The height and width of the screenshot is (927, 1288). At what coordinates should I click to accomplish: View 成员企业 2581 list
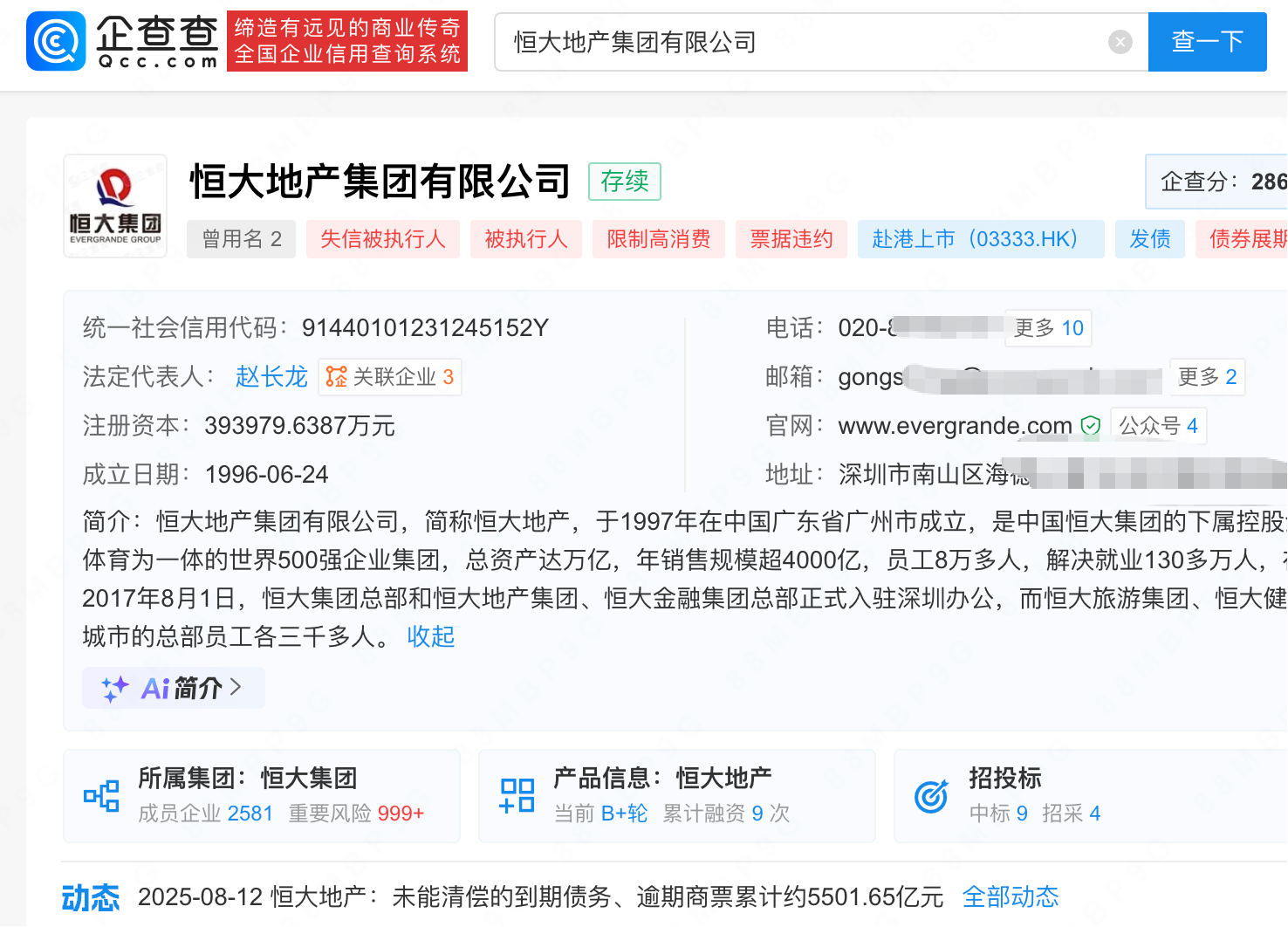(206, 814)
